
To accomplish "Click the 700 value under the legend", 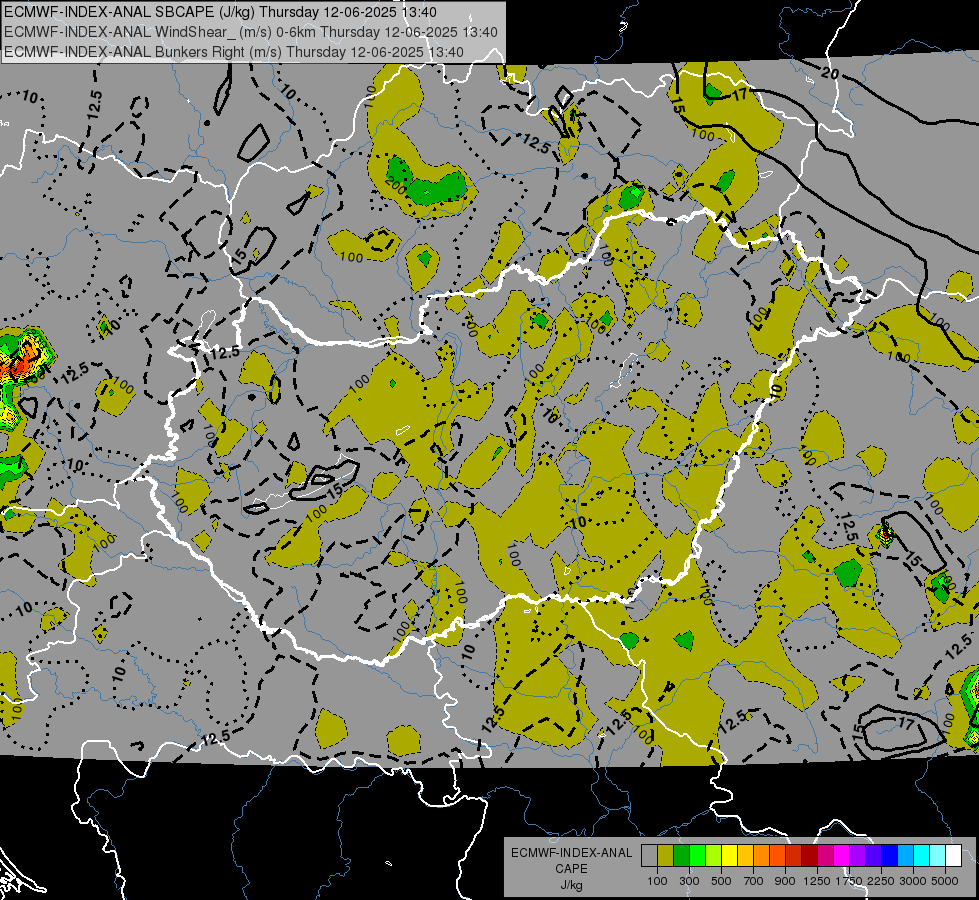I will point(754,881).
